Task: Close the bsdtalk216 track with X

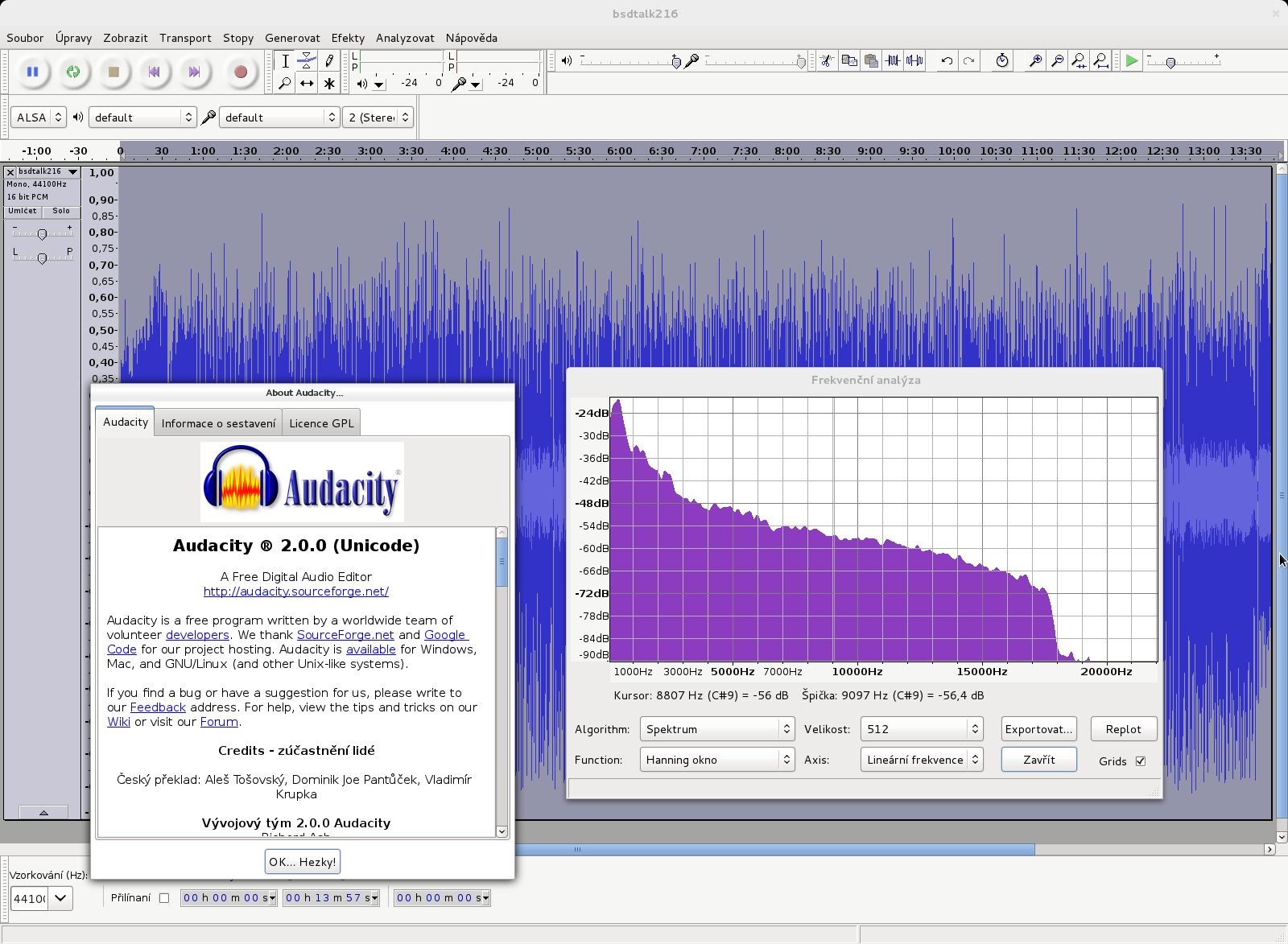Action: coord(10,171)
